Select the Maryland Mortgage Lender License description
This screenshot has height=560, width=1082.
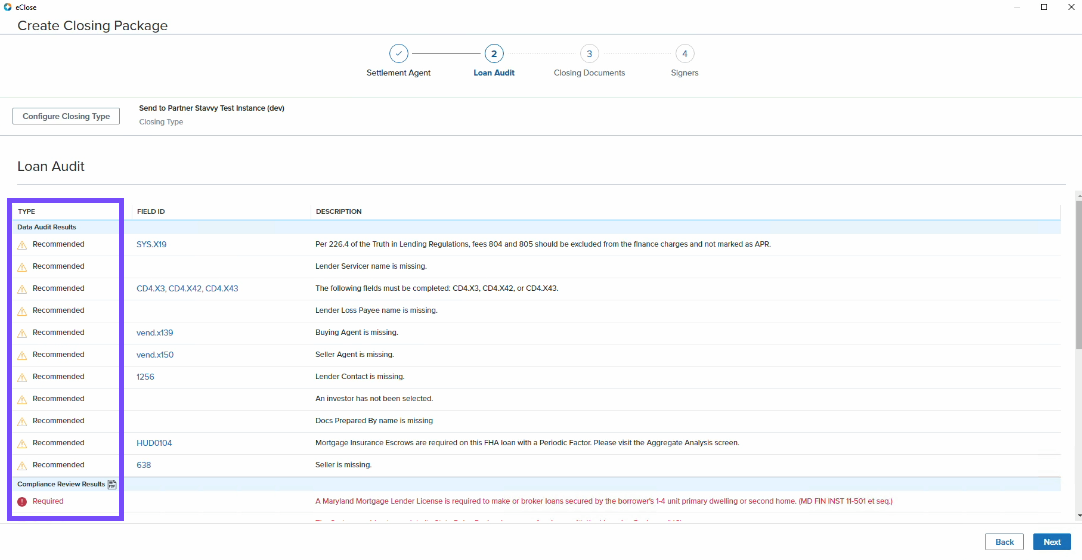pyautogui.click(x=604, y=501)
